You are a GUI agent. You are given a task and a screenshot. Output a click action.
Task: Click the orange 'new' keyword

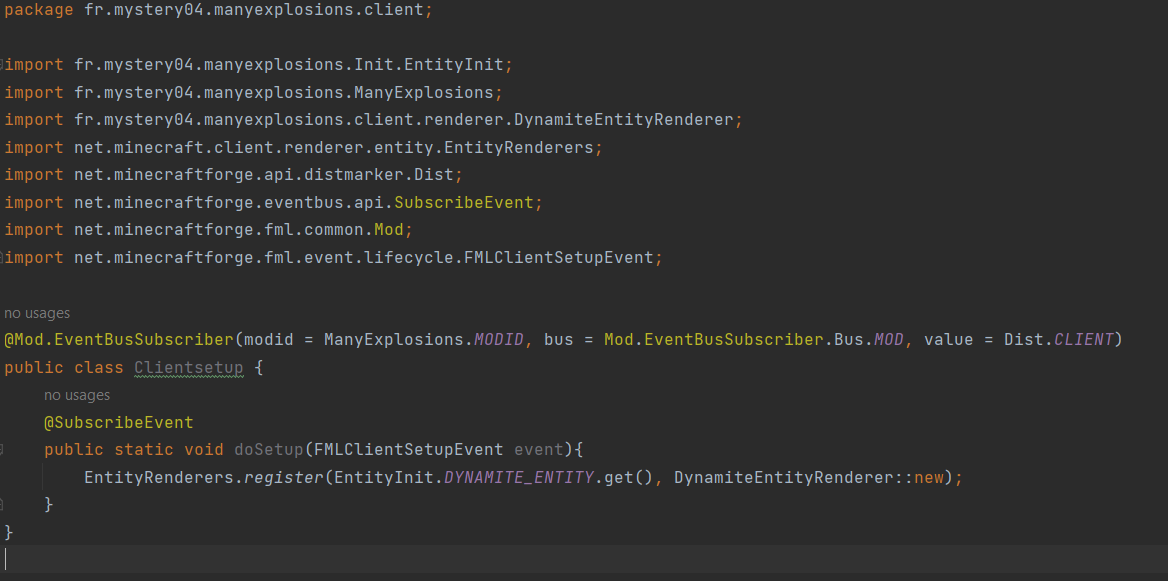[x=929, y=477]
